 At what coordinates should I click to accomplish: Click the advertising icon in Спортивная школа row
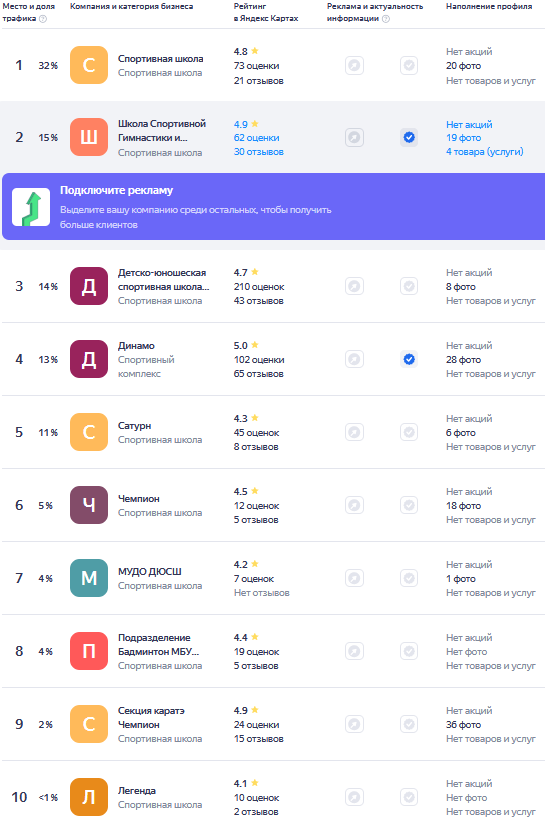point(355,66)
